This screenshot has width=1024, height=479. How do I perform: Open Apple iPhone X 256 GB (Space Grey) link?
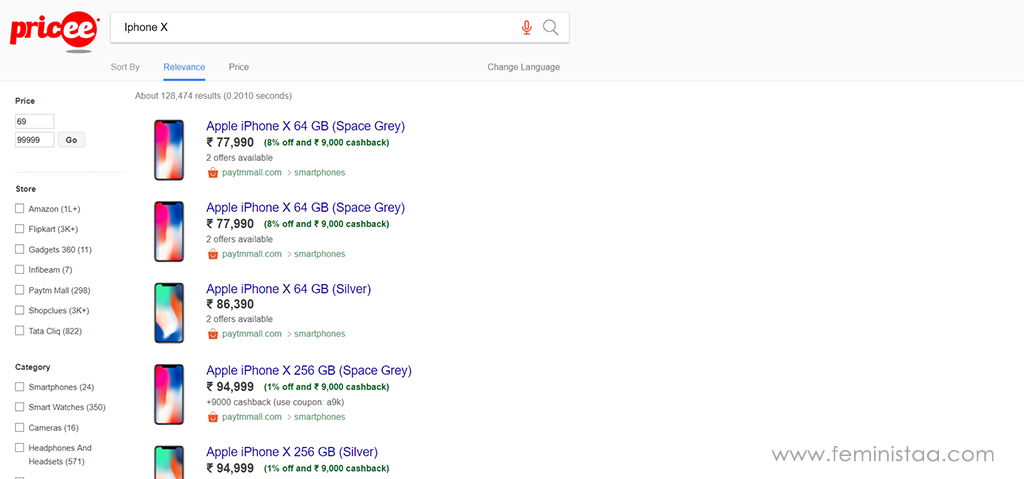point(309,371)
